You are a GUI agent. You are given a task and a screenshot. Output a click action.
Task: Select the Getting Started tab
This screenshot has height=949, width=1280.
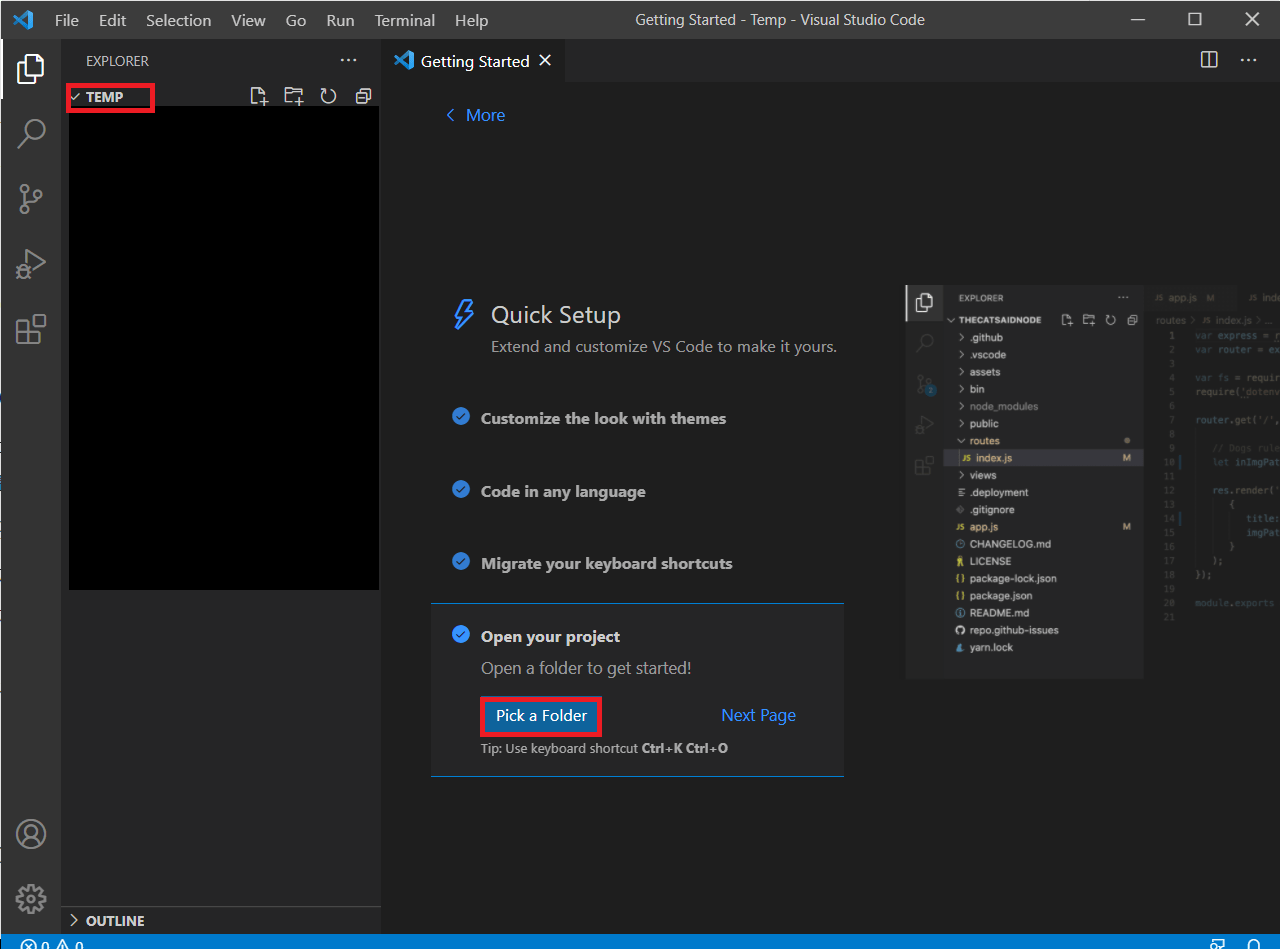pos(474,61)
